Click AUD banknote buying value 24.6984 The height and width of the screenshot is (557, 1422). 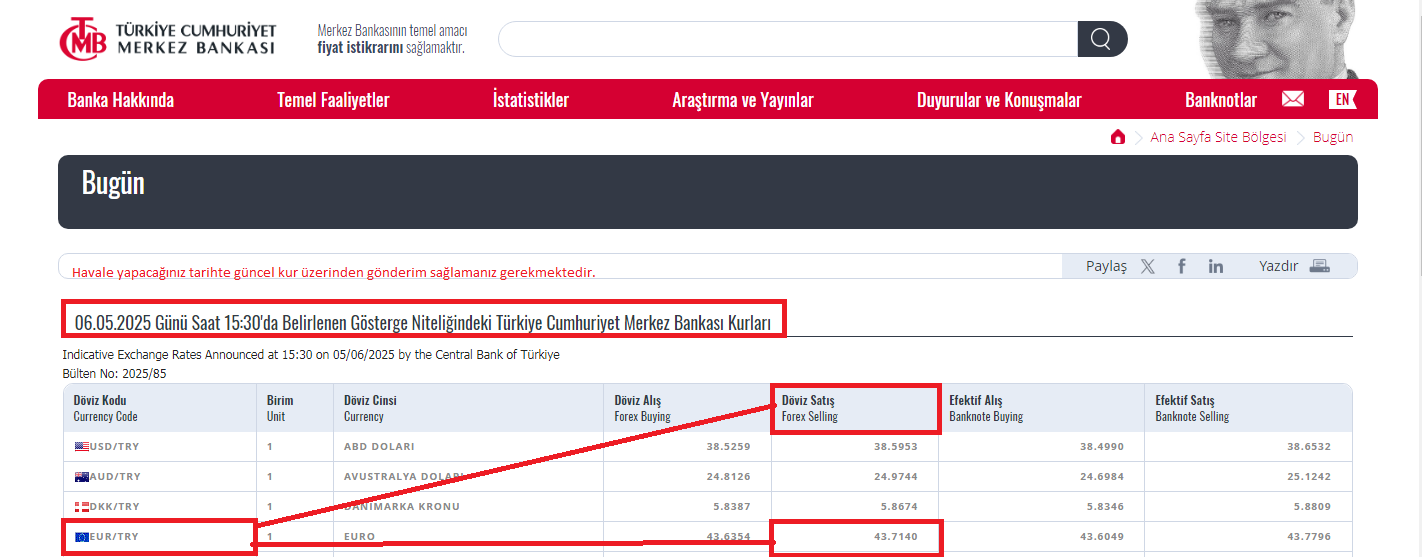[1103, 476]
